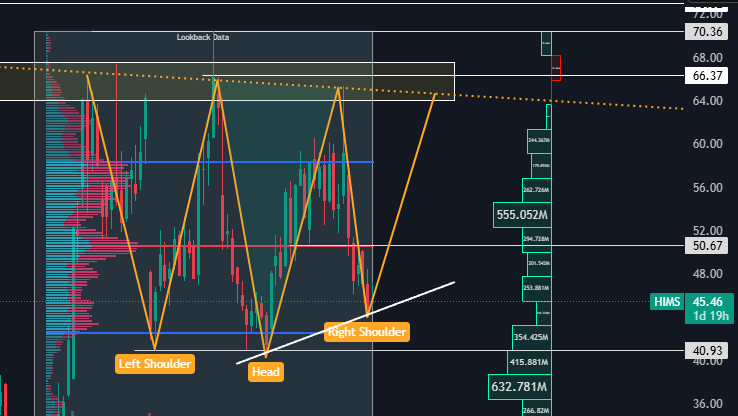Viewport: 738px width, 416px height.
Task: Select the Left Shoulder annotation label
Action: 155,364
